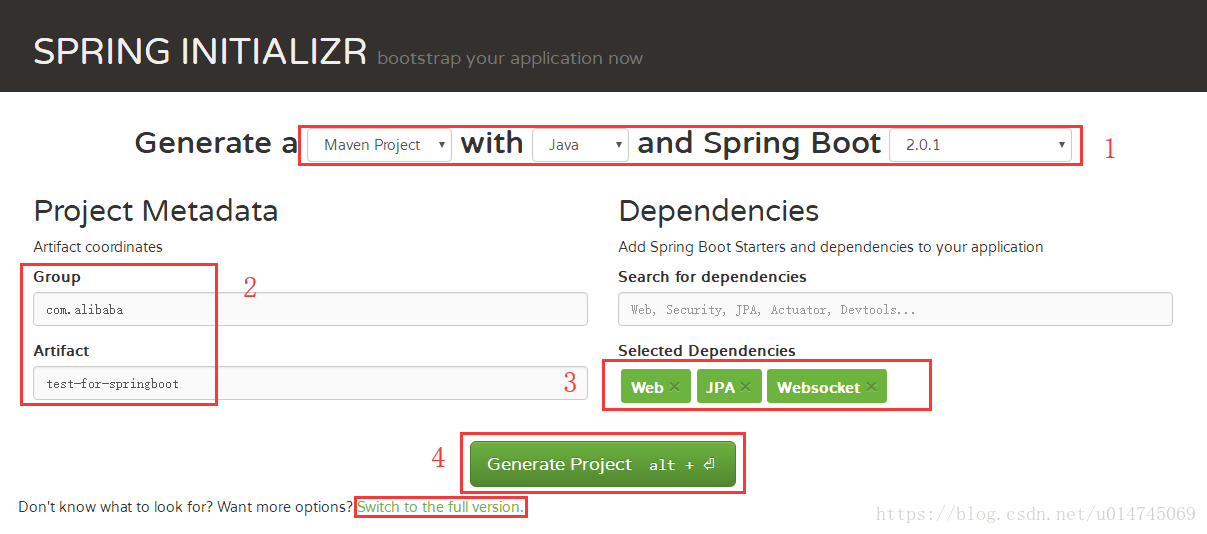
Task: Click the Project Metadata heading
Action: (x=156, y=211)
